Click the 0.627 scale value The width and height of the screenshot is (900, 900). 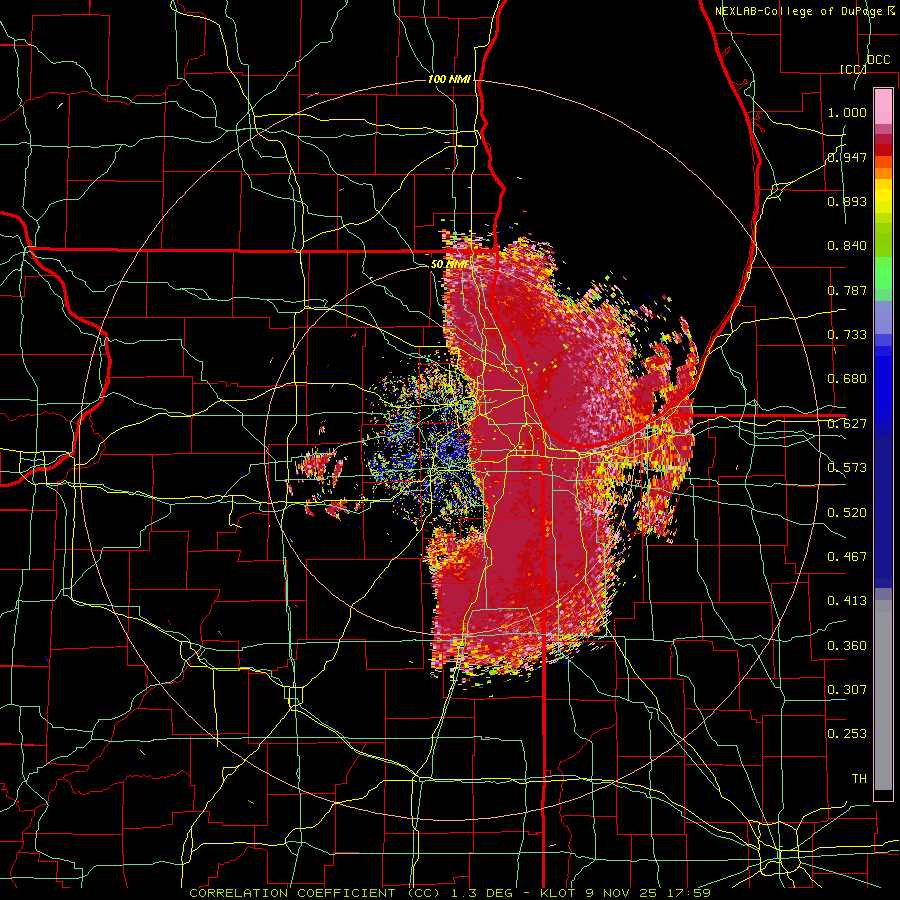point(847,424)
